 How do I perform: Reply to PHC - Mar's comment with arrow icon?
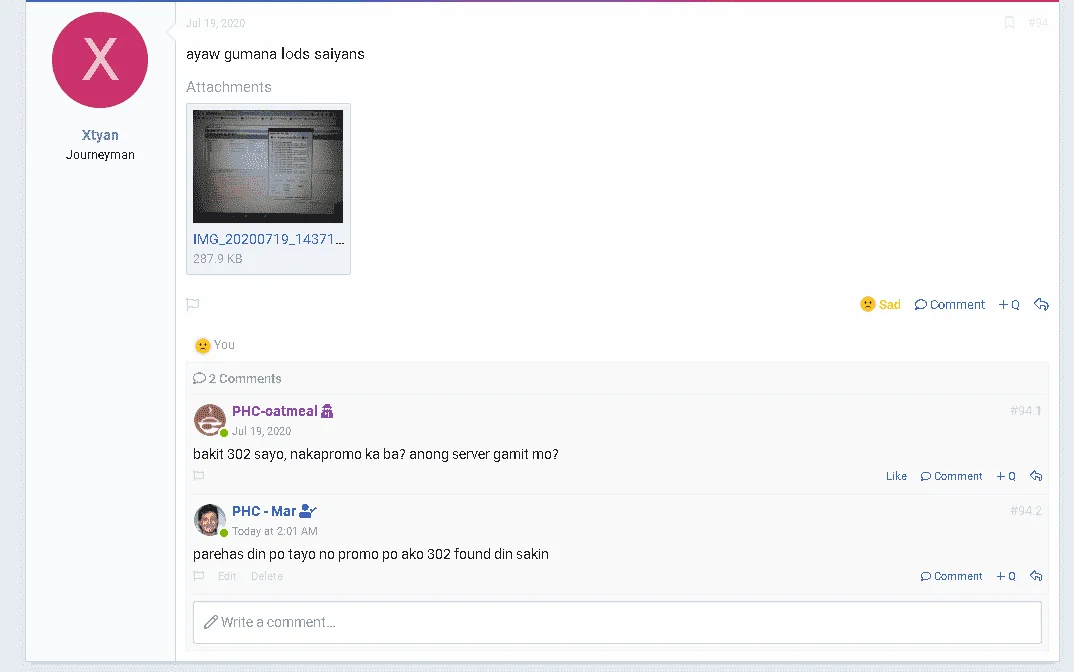tap(1036, 576)
